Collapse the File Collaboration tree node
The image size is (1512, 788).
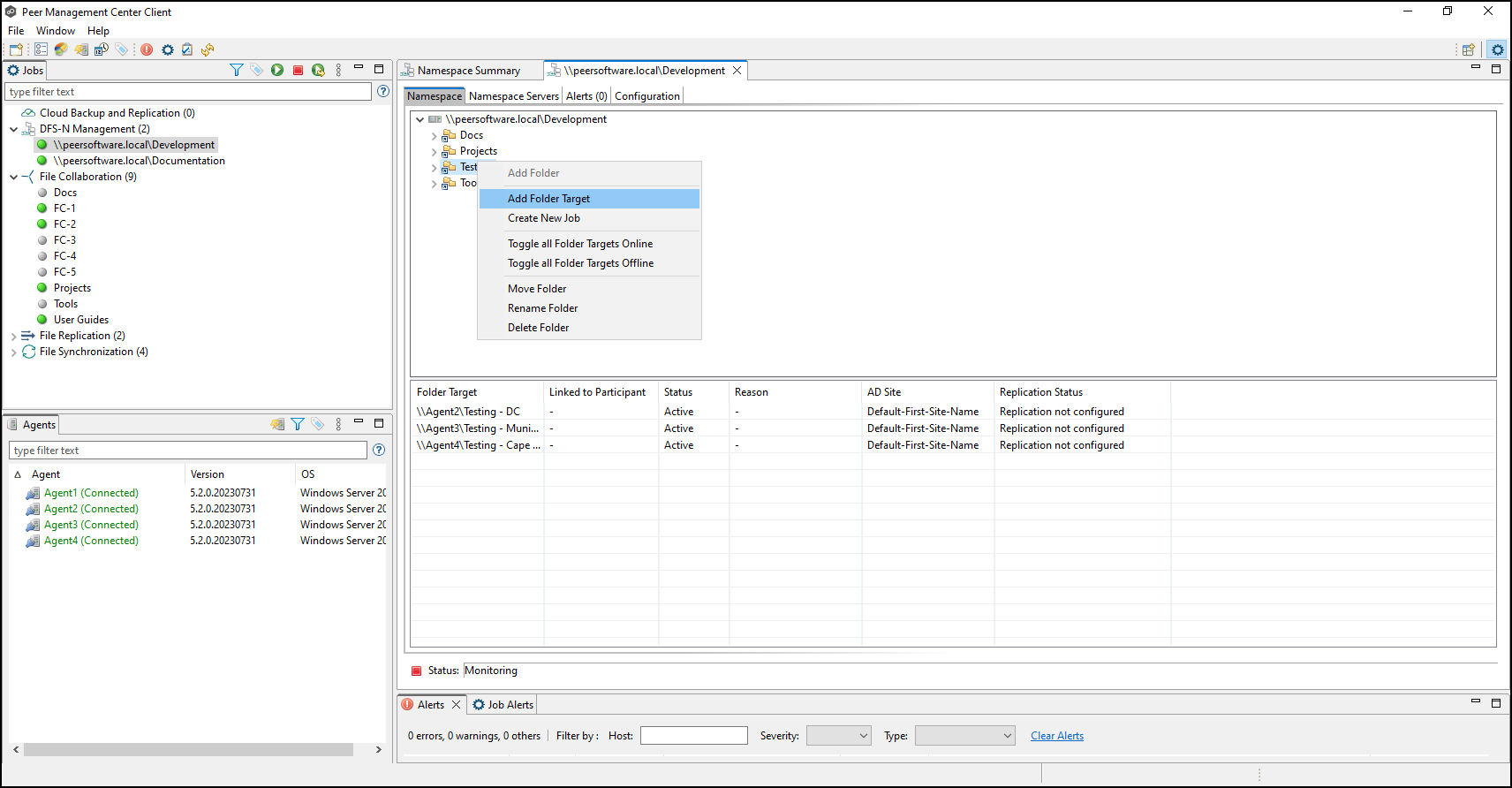13,177
